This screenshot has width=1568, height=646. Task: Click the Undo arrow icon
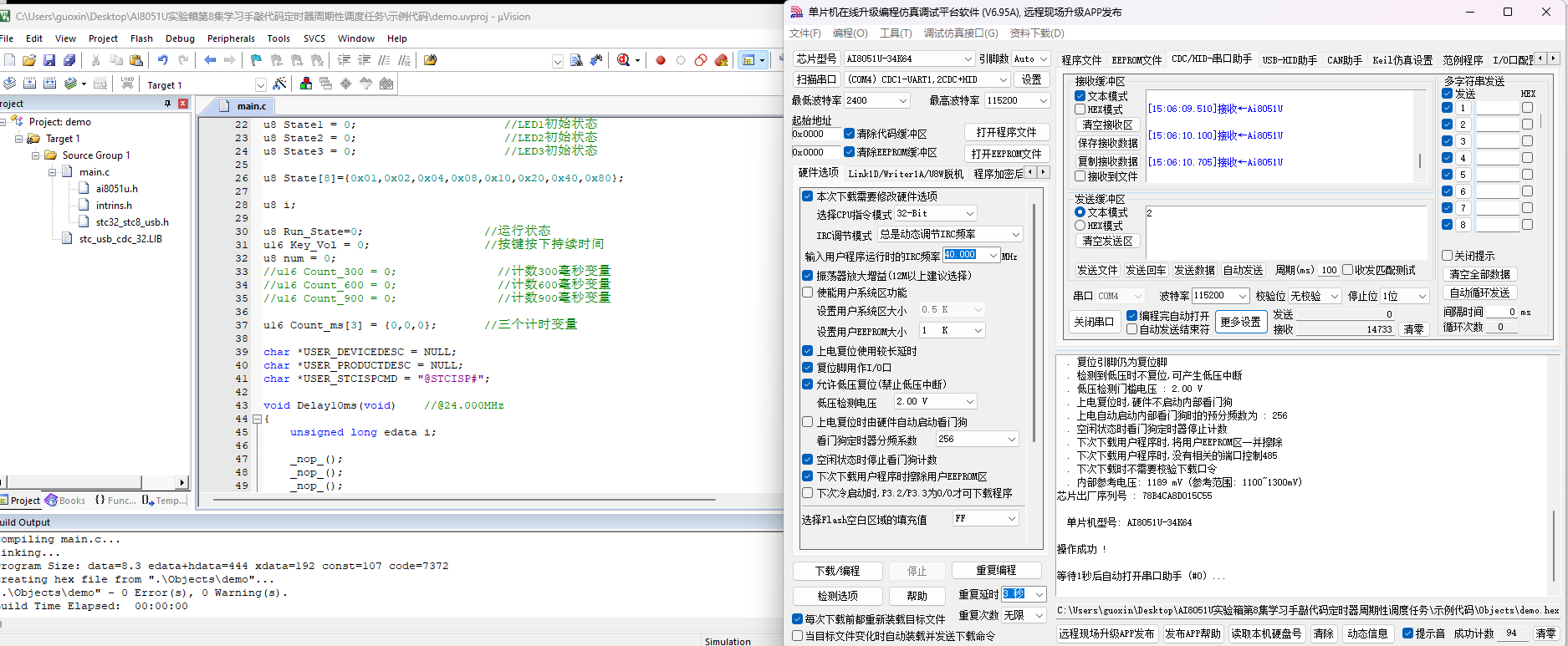tap(163, 60)
